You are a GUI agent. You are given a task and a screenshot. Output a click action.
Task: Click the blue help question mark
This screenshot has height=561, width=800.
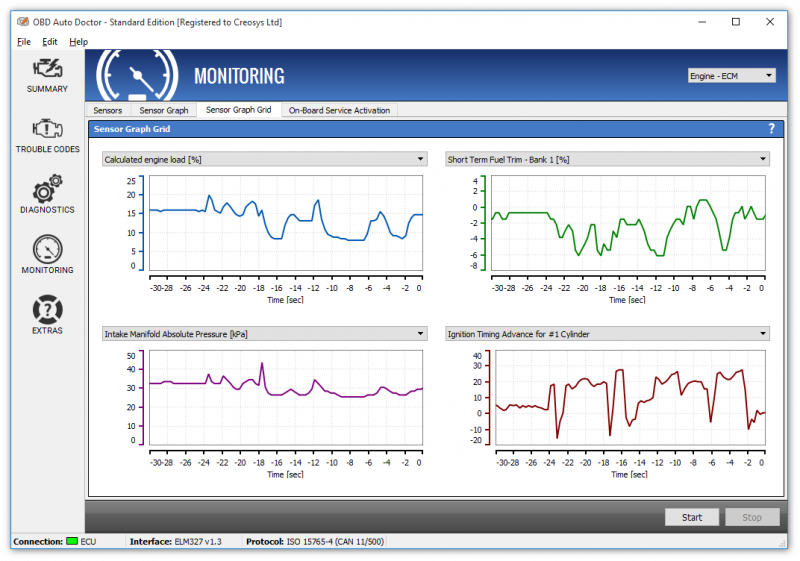[x=771, y=129]
